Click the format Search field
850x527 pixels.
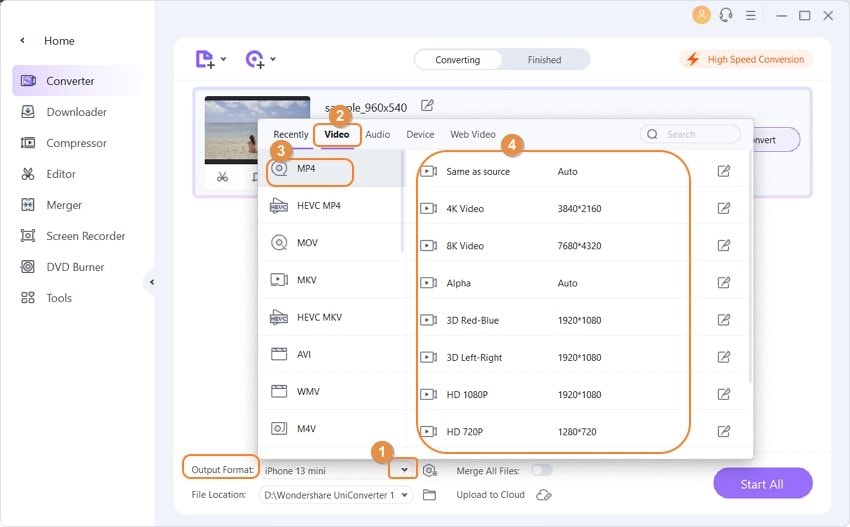690,134
